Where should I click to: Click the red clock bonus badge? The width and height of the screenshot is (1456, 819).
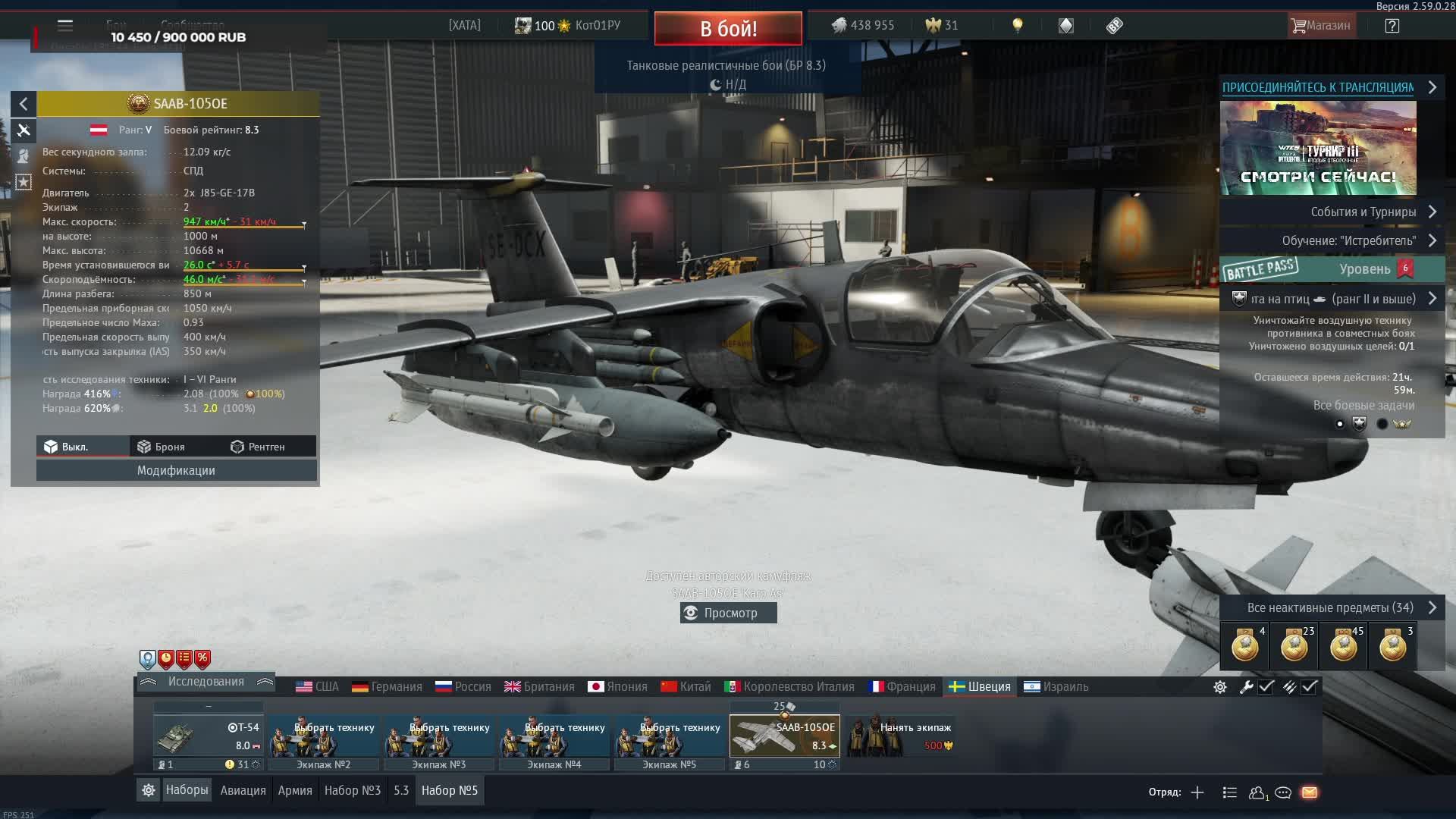pos(166,659)
